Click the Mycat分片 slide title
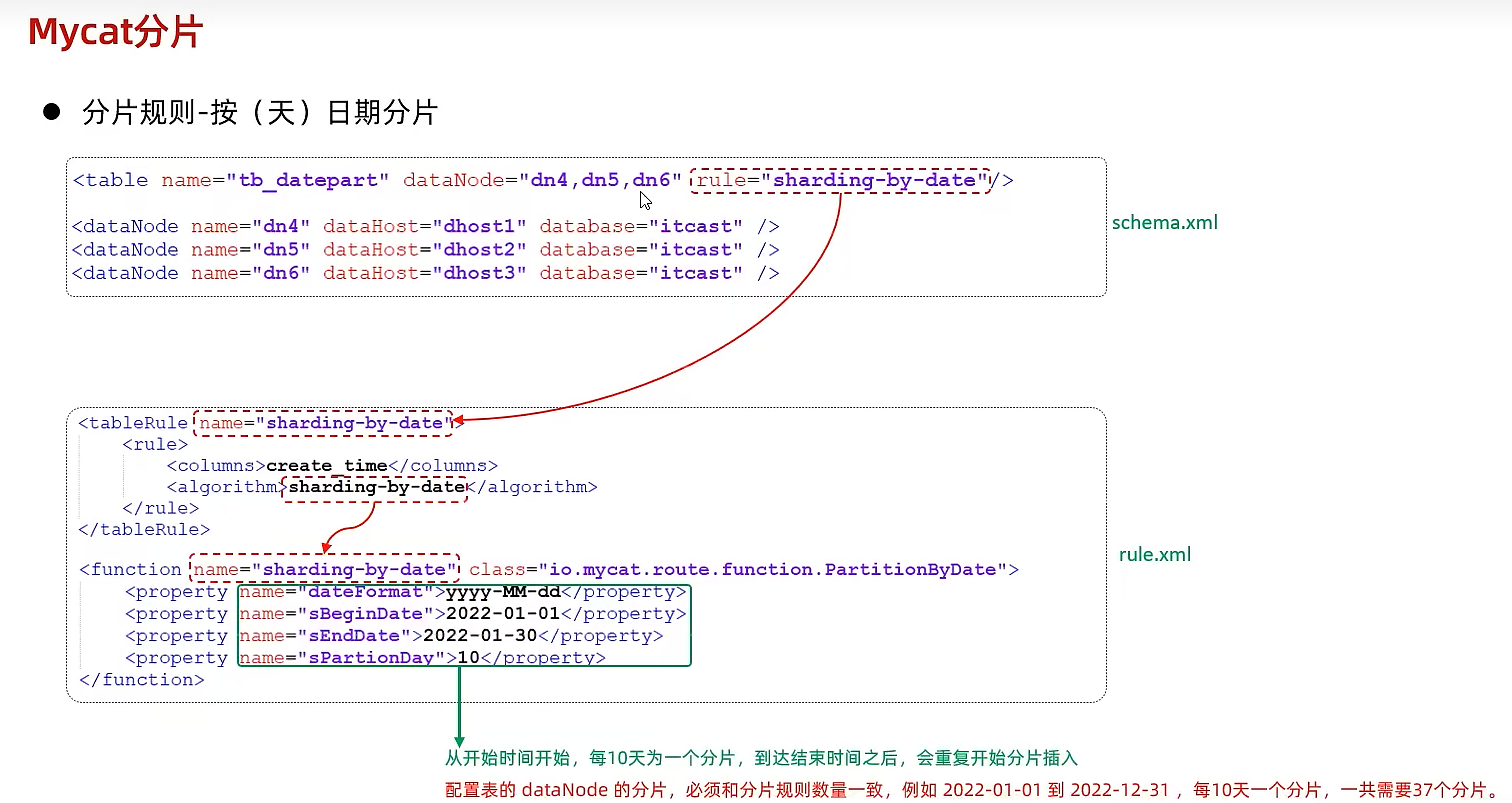The width and height of the screenshot is (1512, 803). (x=116, y=32)
